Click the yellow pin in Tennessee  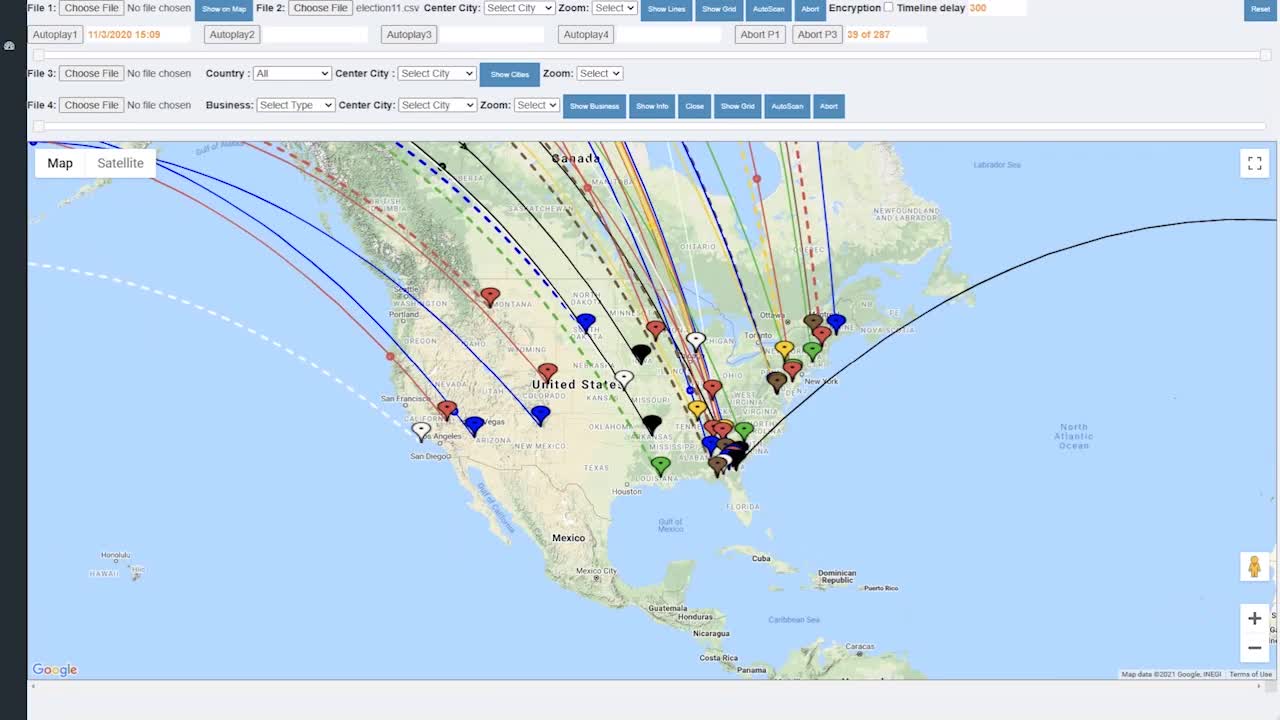(x=697, y=409)
